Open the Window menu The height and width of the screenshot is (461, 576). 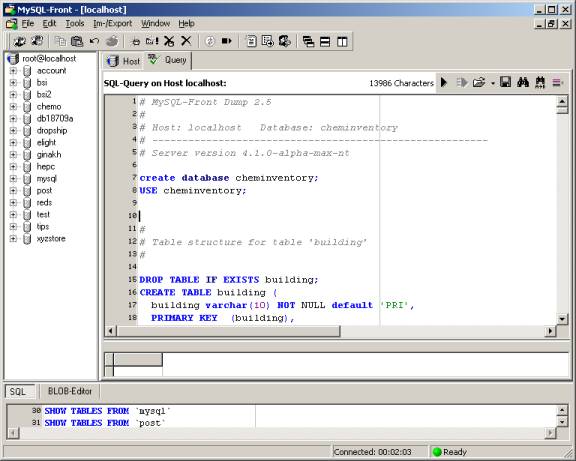point(155,24)
